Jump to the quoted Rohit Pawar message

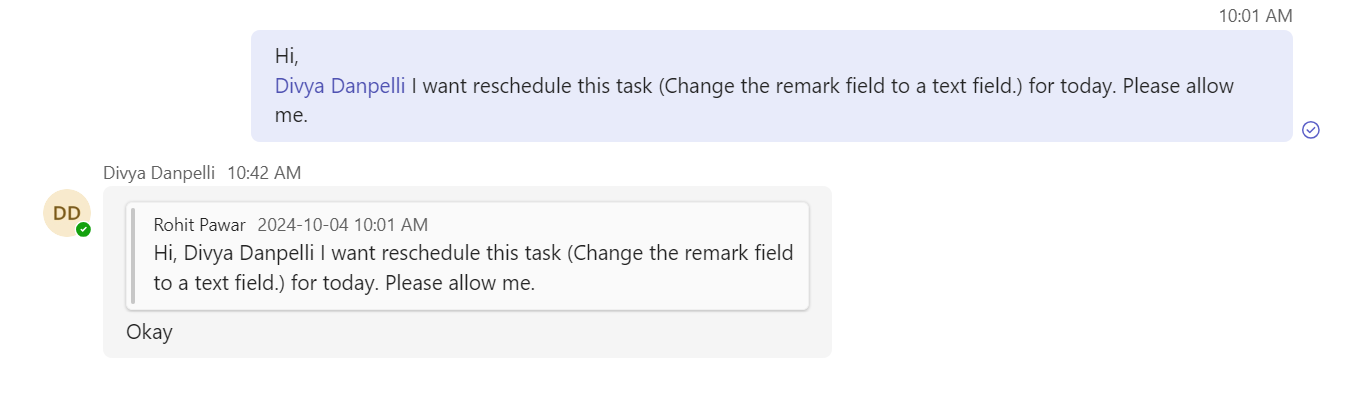click(467, 256)
